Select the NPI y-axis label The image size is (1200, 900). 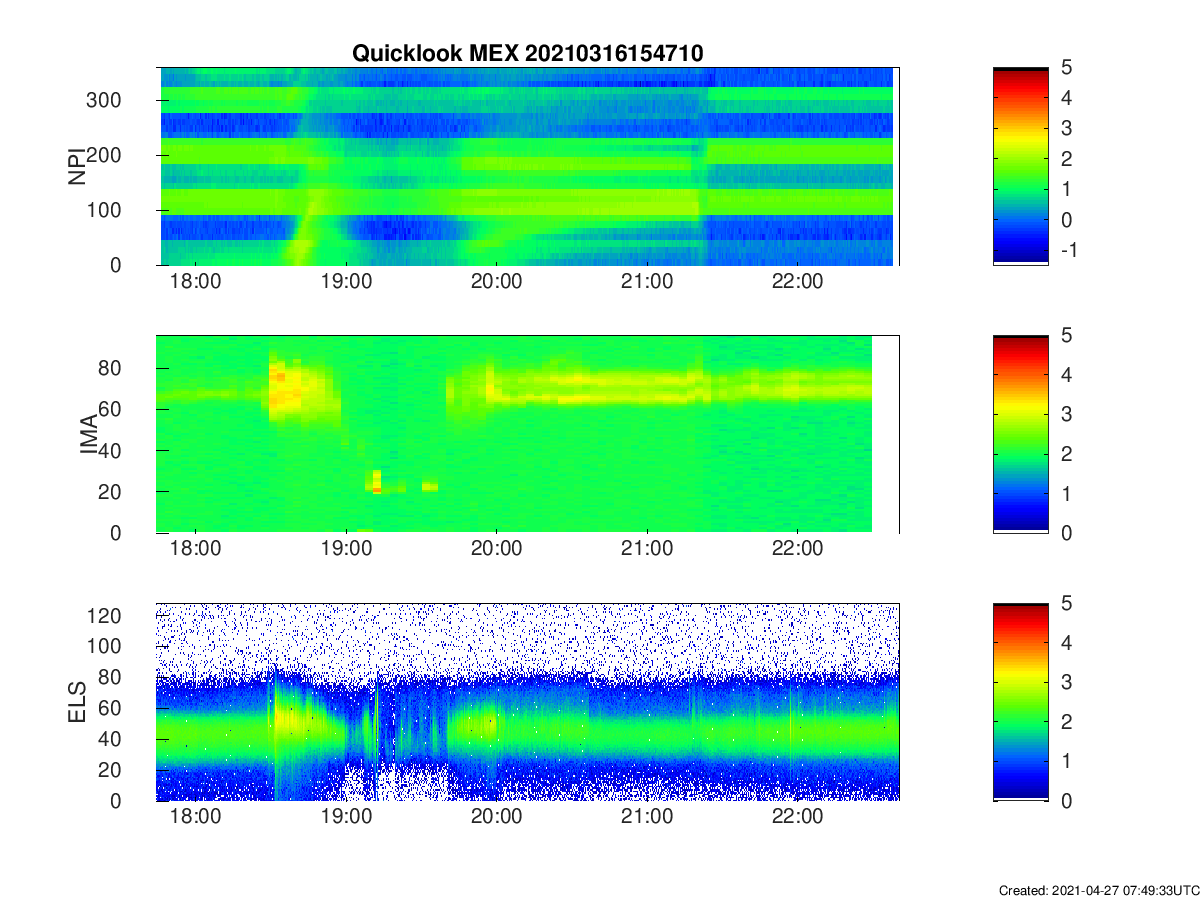tap(77, 166)
